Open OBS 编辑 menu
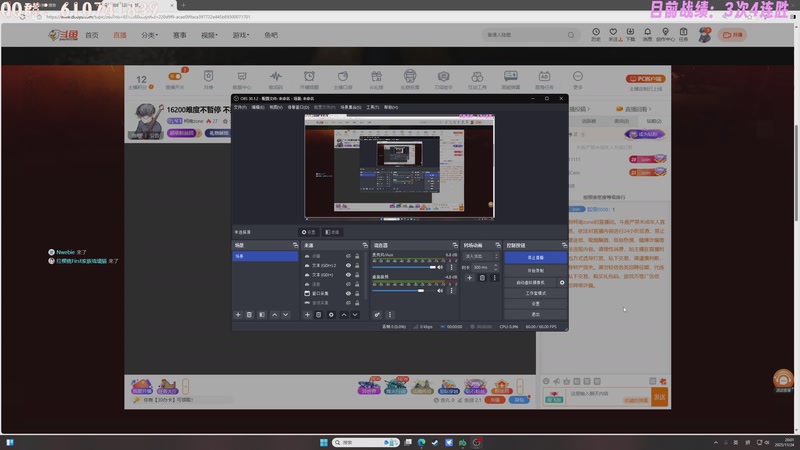This screenshot has height=450, width=800. click(x=258, y=107)
